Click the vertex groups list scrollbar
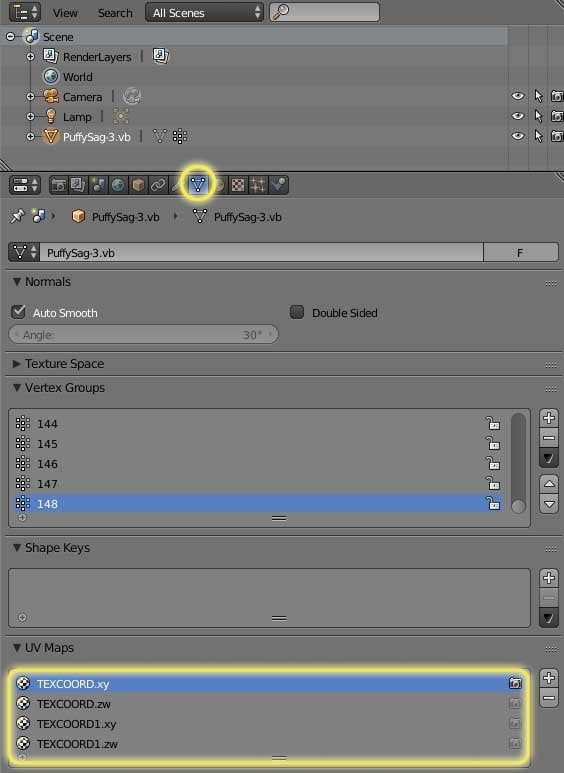 tap(518, 463)
